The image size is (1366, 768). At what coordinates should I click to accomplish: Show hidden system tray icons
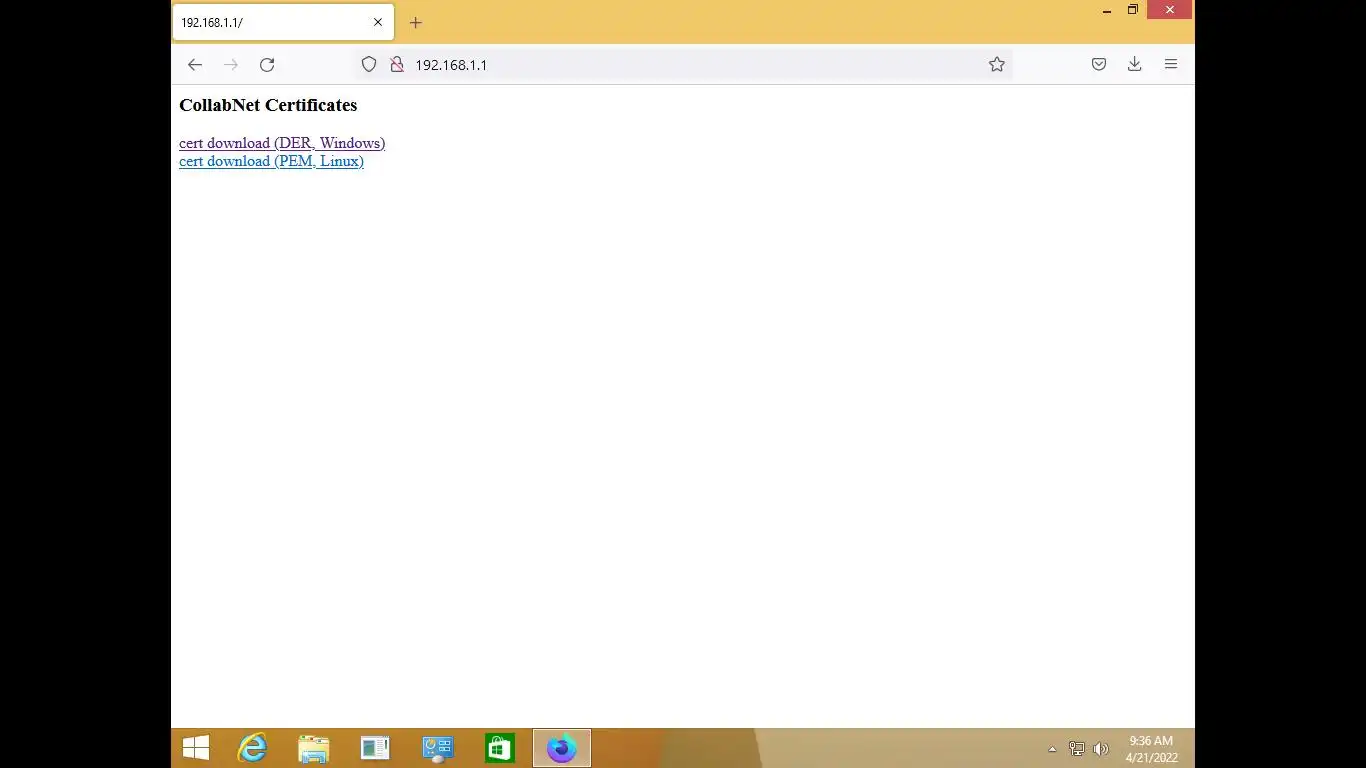(1052, 749)
